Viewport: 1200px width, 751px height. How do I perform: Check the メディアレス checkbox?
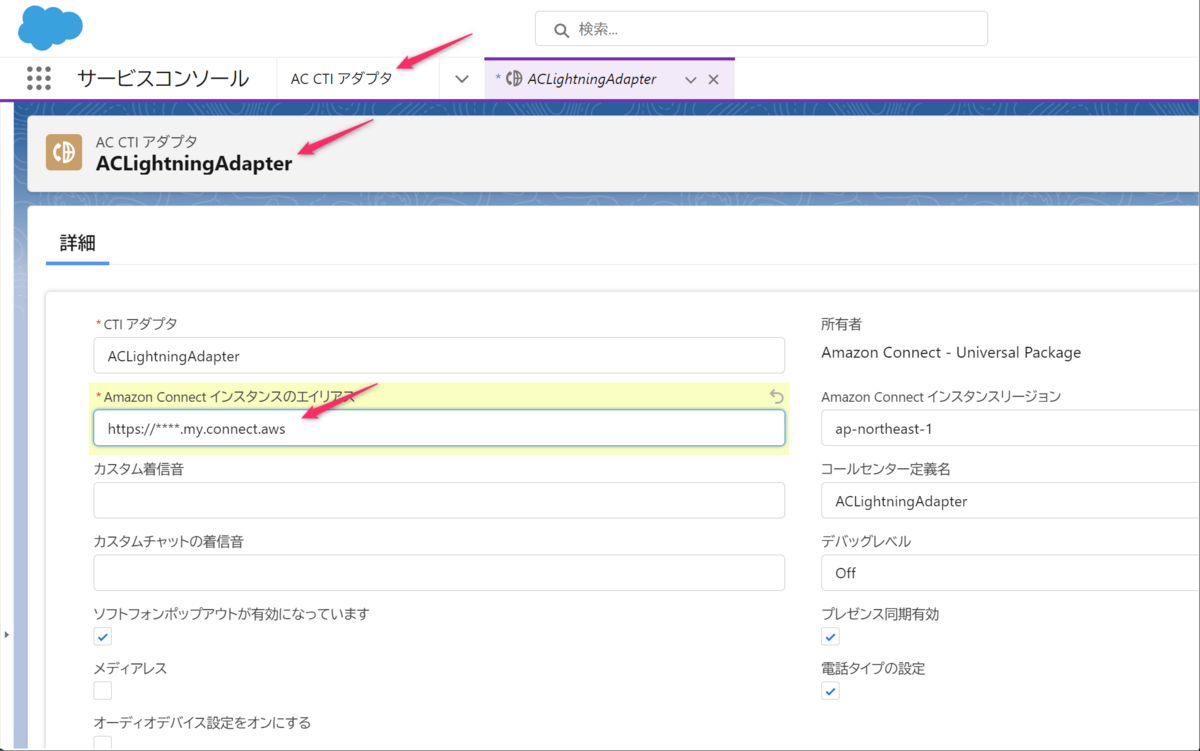click(103, 690)
